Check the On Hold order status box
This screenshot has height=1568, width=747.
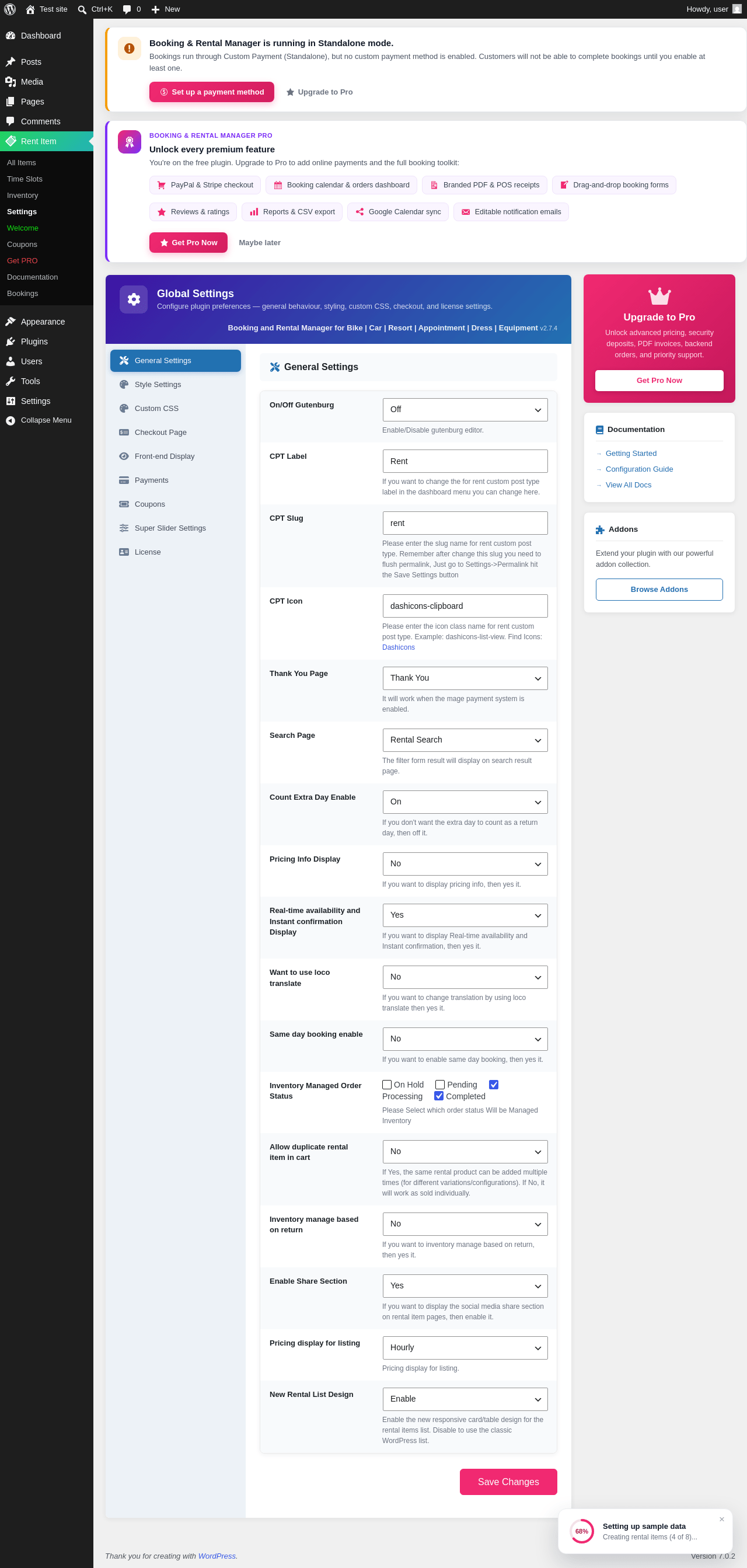click(x=387, y=1085)
